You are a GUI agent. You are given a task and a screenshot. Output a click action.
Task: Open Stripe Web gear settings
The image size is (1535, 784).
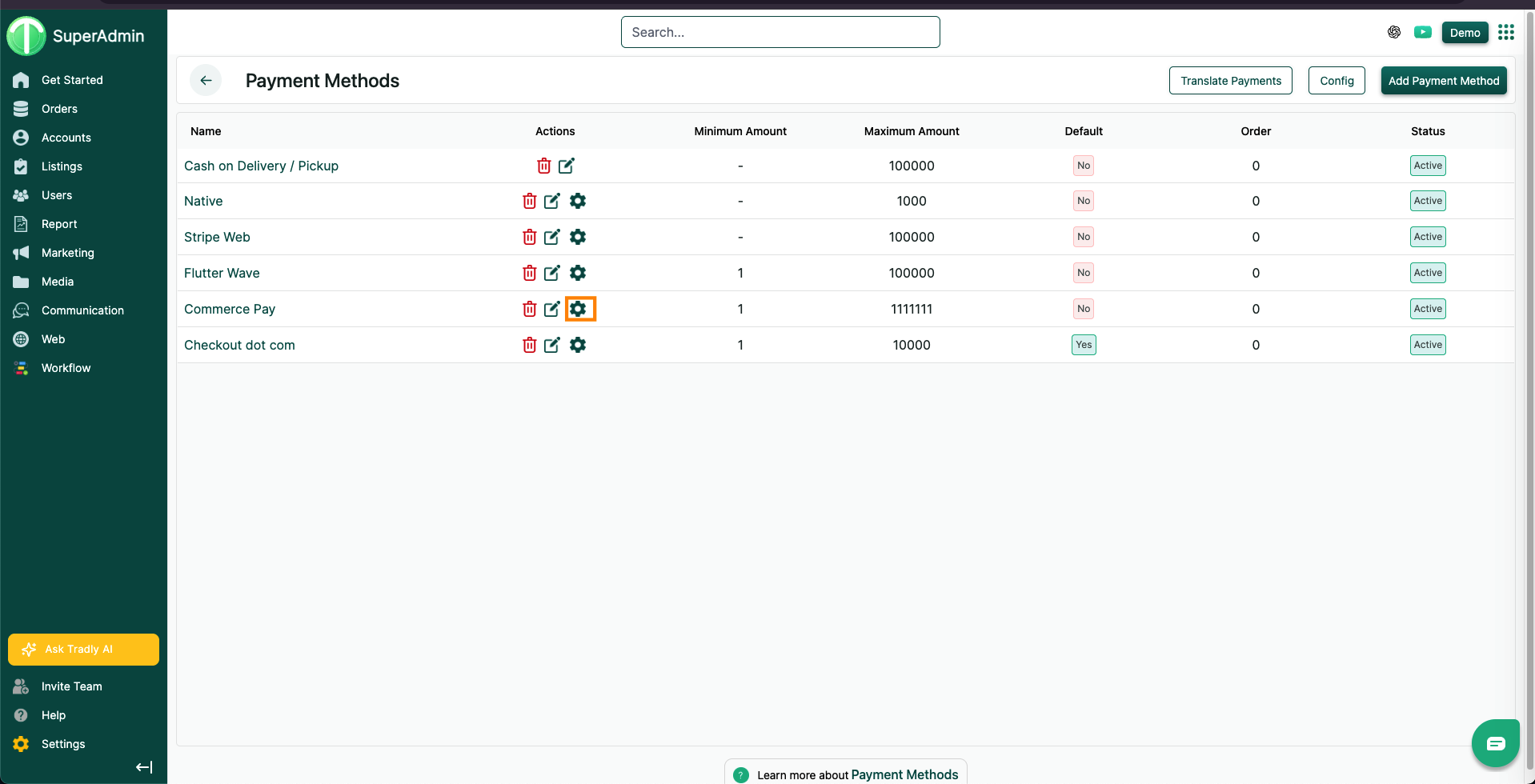point(578,237)
